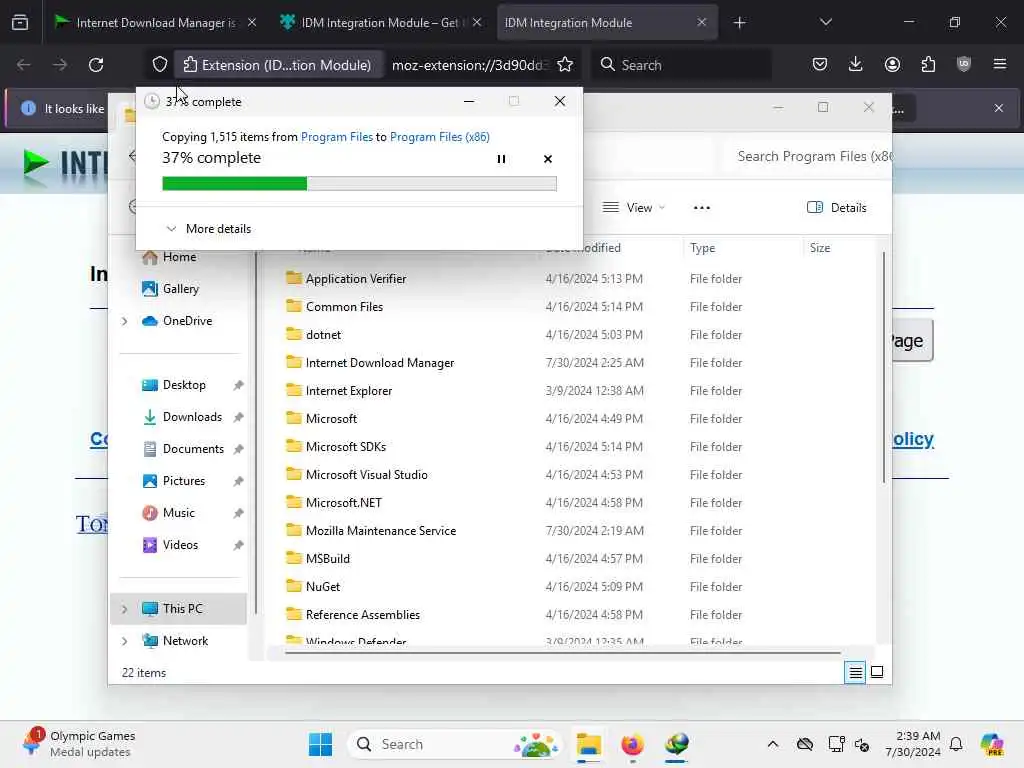Open the Downloads quick access folder
The width and height of the screenshot is (1024, 768).
pos(192,417)
